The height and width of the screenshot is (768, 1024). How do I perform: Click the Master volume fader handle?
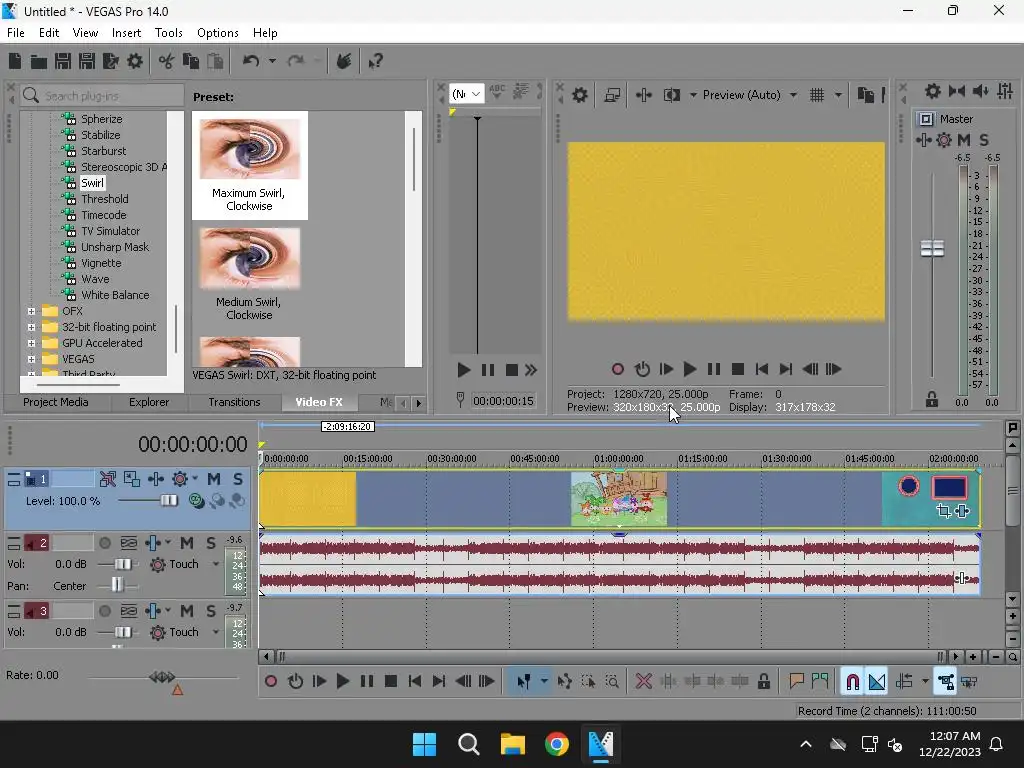932,248
